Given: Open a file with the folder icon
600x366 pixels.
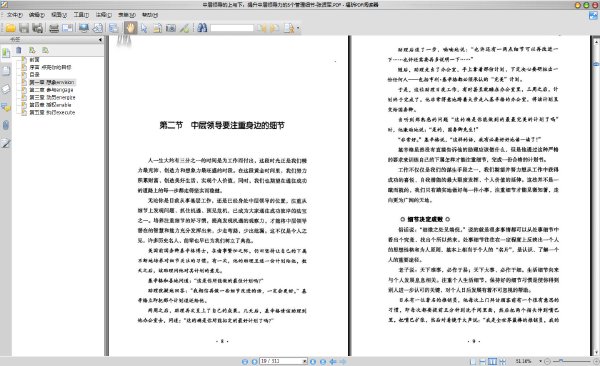Looking at the screenshot, I should coord(10,28).
